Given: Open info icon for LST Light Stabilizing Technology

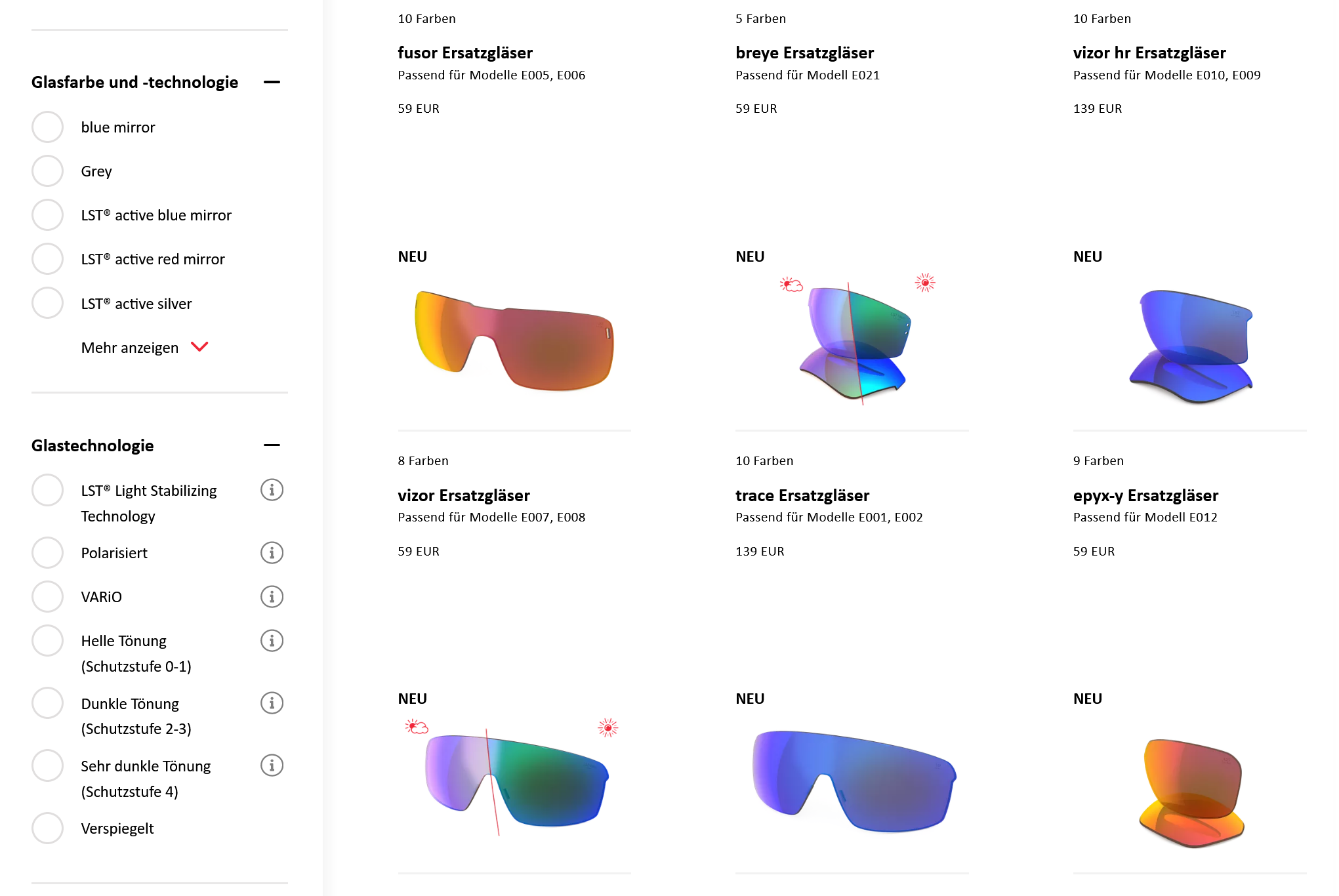Looking at the screenshot, I should (272, 490).
